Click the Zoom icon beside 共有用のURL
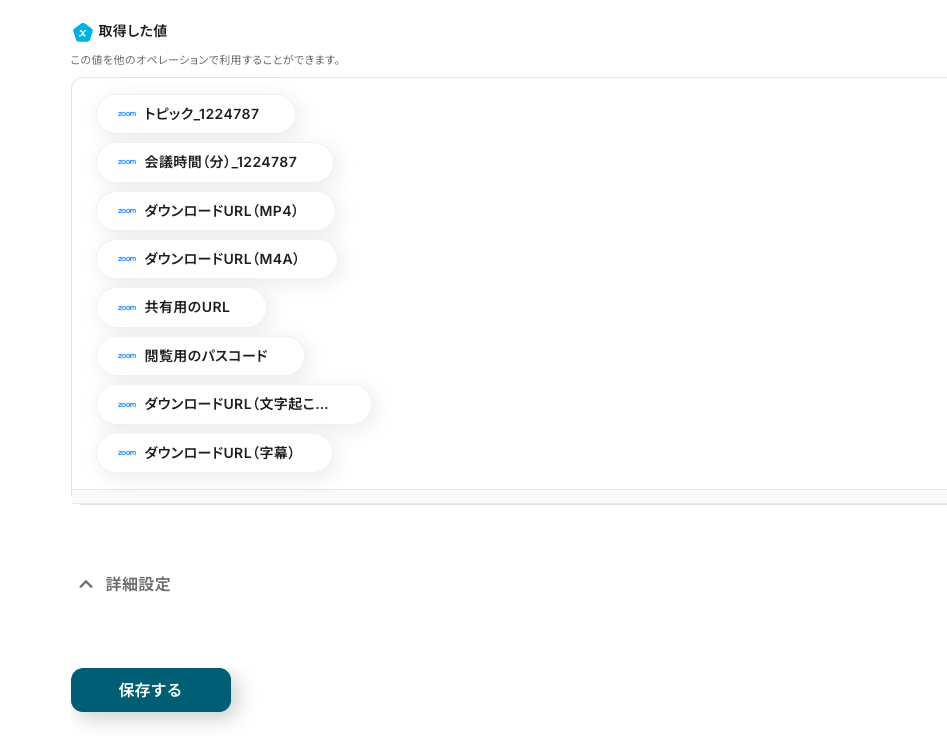The image size is (947, 749). pos(127,307)
